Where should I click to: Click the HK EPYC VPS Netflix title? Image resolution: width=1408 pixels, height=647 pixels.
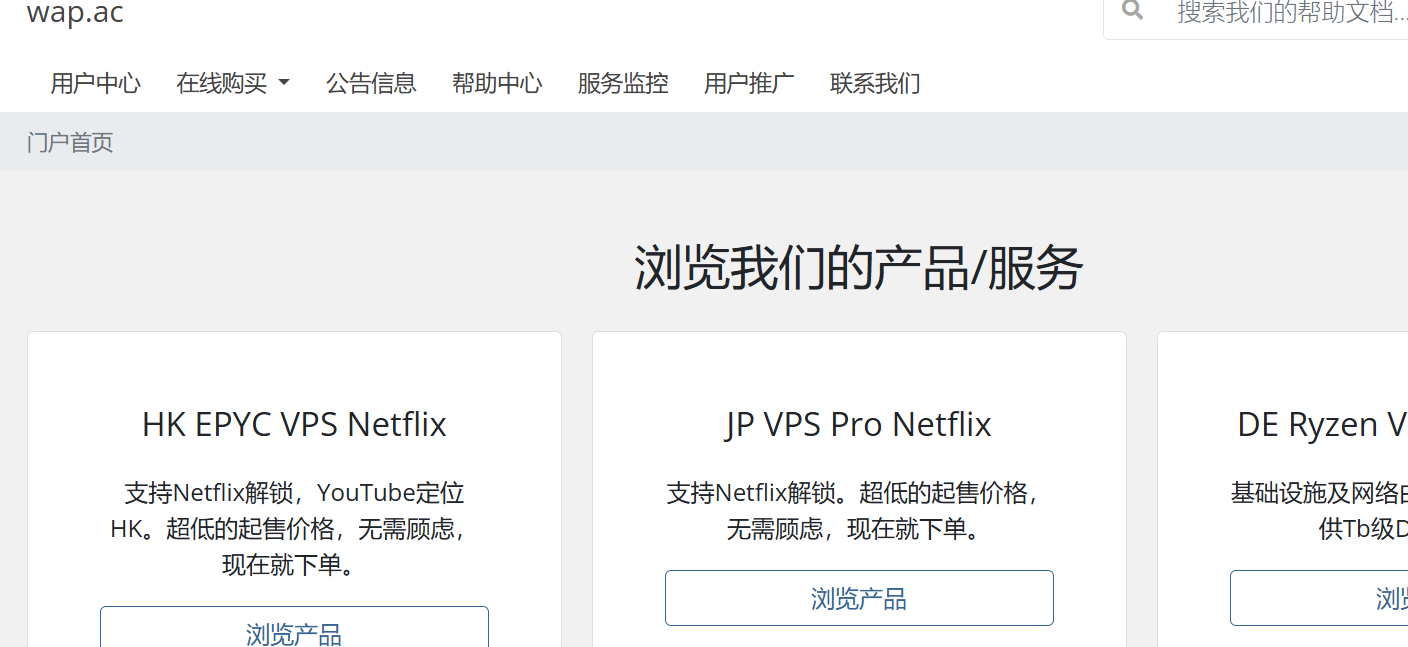(294, 425)
